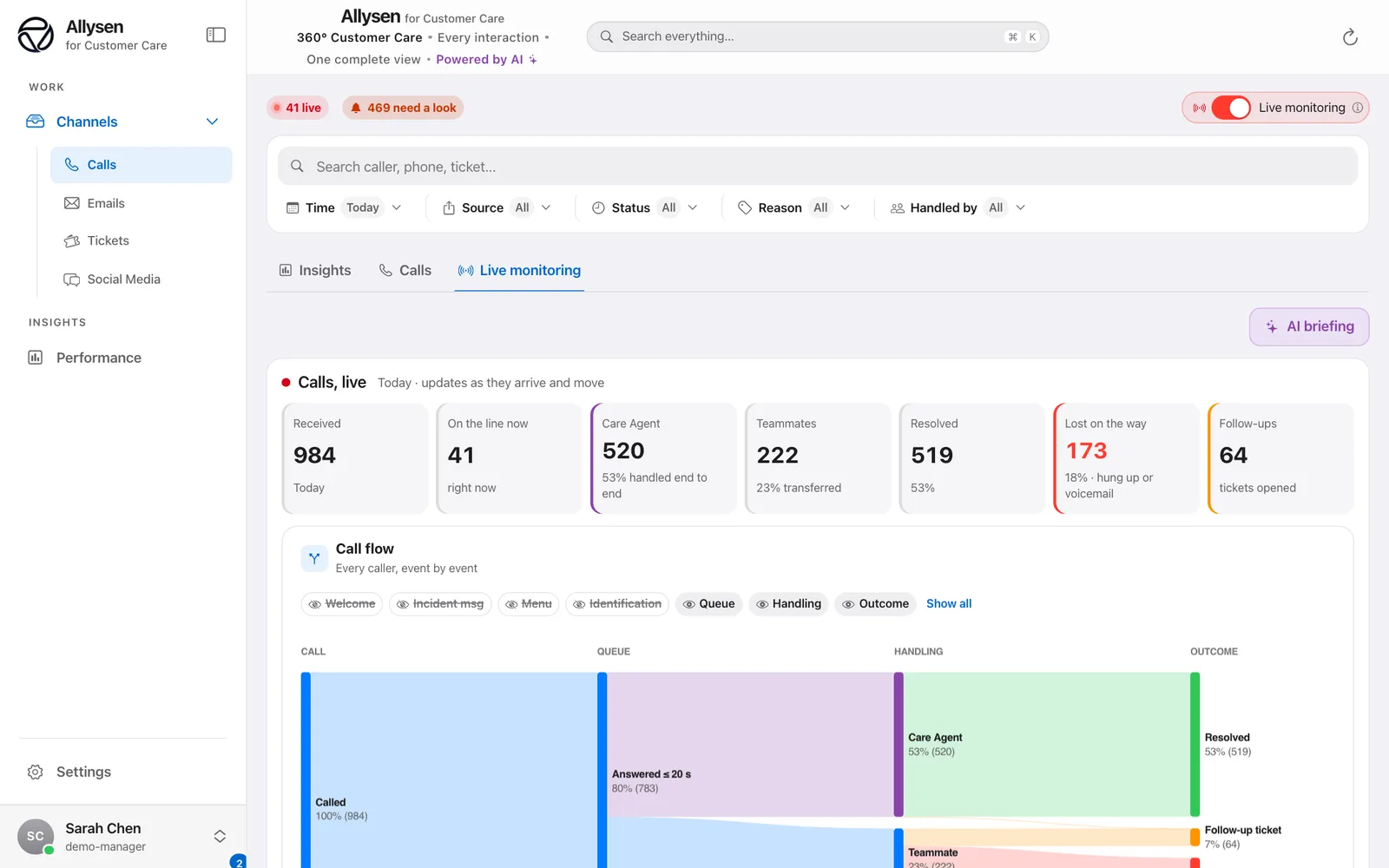Open the Reason filter dropdown
Viewport: 1389px width, 868px height.
793,207
